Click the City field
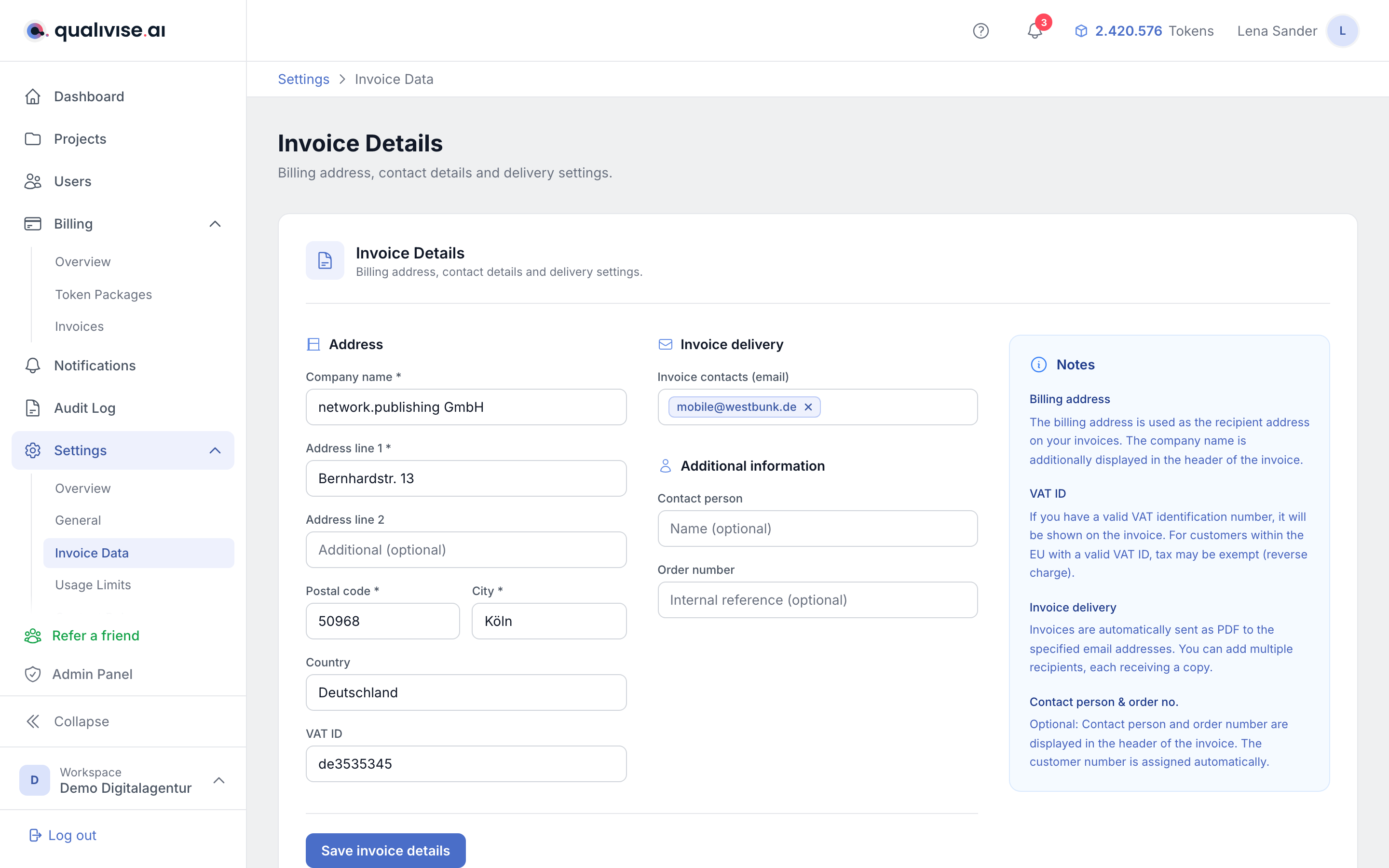 pyautogui.click(x=549, y=621)
